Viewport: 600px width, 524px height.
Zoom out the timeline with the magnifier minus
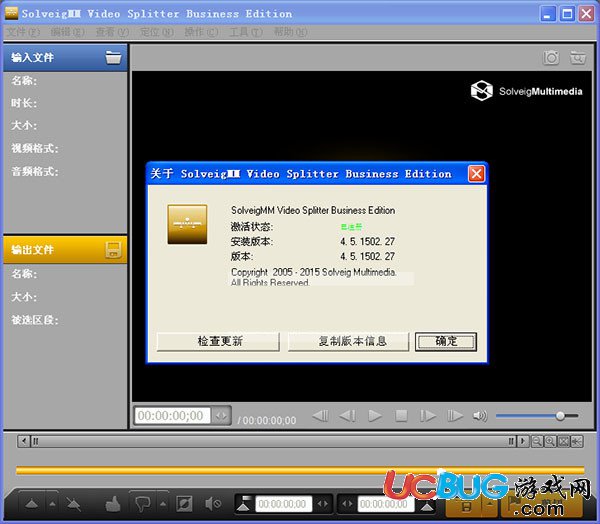coord(536,441)
